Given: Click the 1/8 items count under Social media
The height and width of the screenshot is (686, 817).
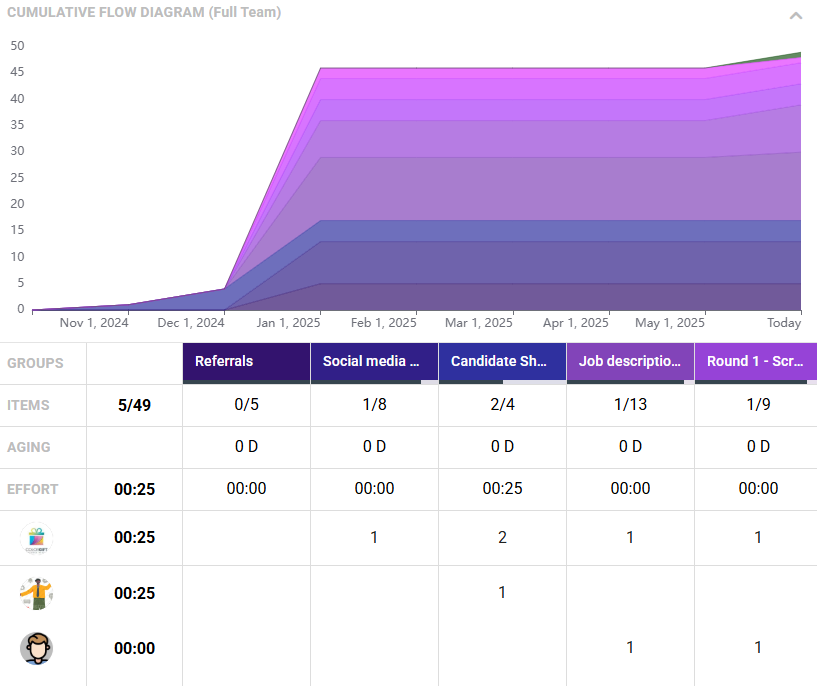Looking at the screenshot, I should pos(374,404).
